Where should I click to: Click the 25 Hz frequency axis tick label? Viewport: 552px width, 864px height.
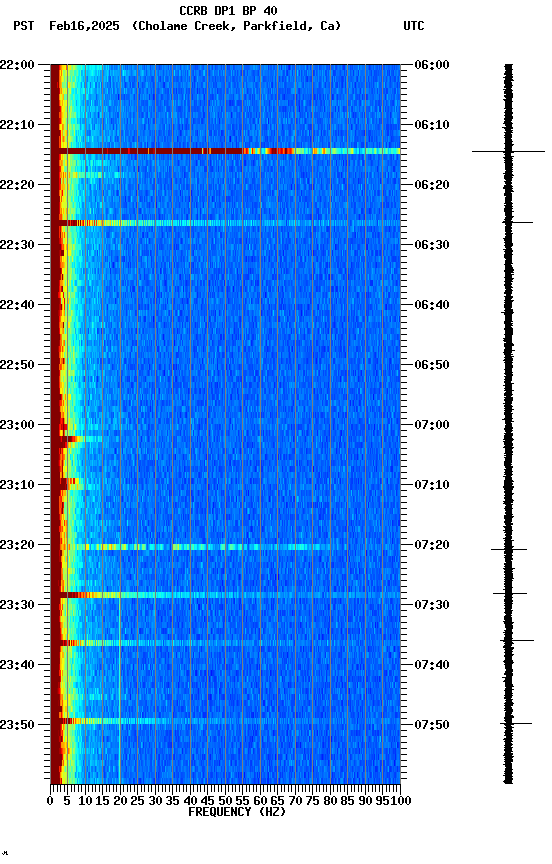138,801
